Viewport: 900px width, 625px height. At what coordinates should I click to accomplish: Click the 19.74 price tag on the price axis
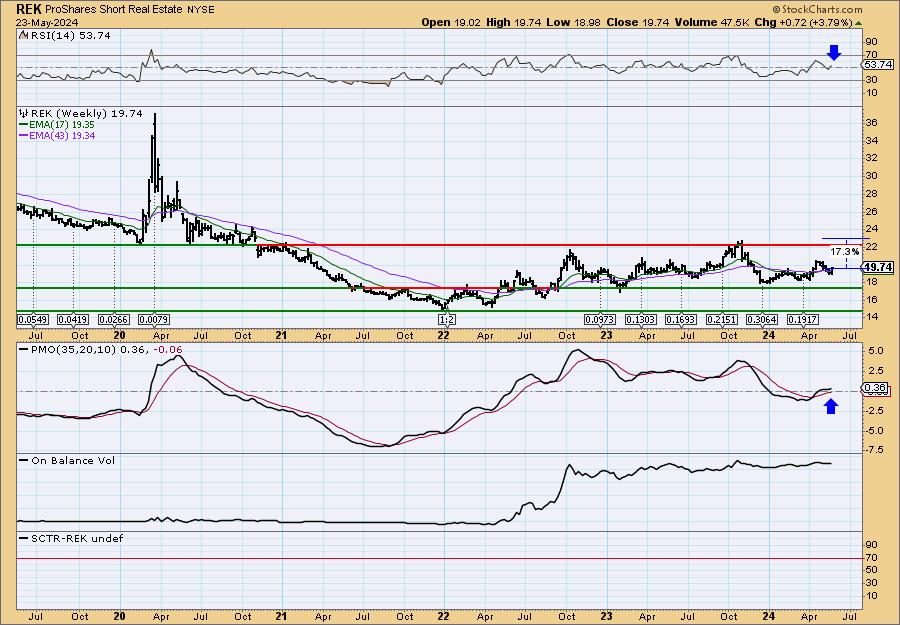click(x=878, y=267)
